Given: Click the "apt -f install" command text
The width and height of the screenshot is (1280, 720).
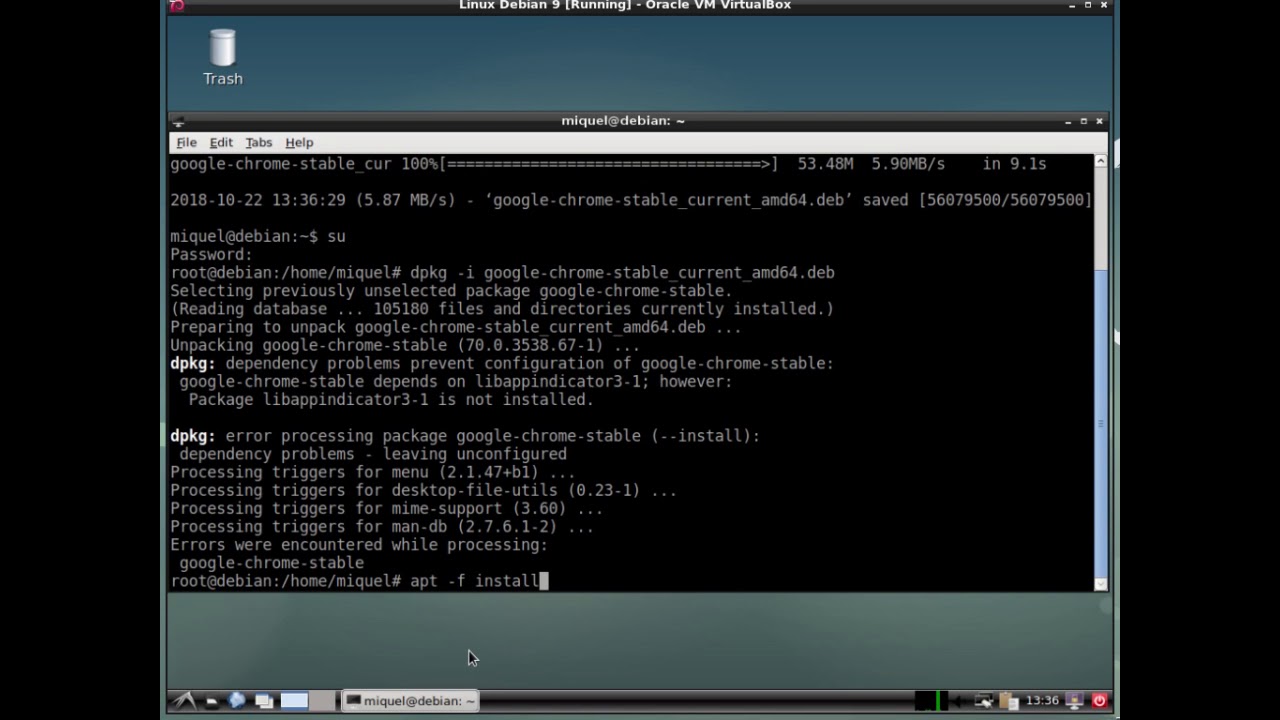Looking at the screenshot, I should tap(474, 581).
